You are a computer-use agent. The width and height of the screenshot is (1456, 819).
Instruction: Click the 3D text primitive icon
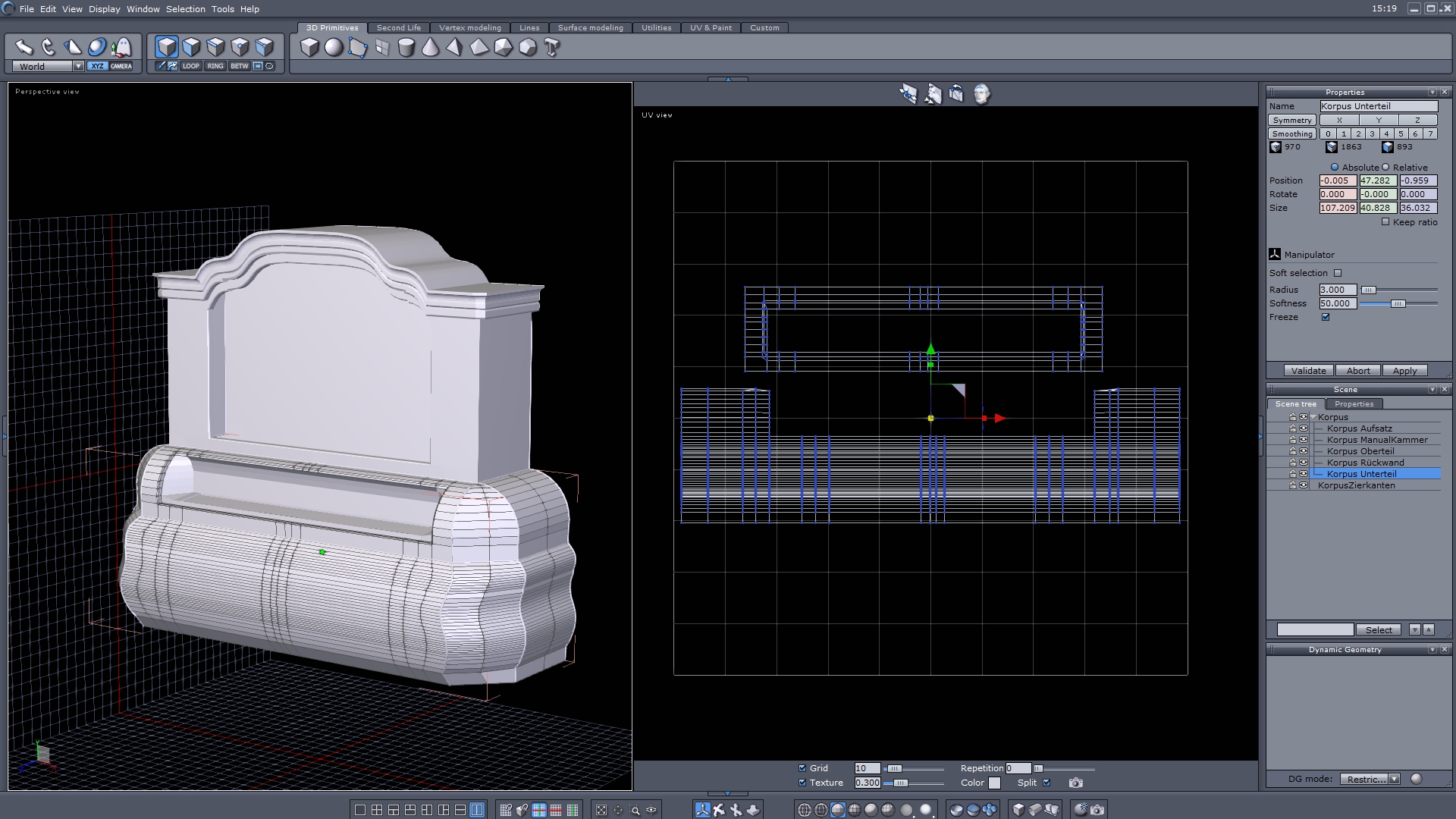[552, 48]
